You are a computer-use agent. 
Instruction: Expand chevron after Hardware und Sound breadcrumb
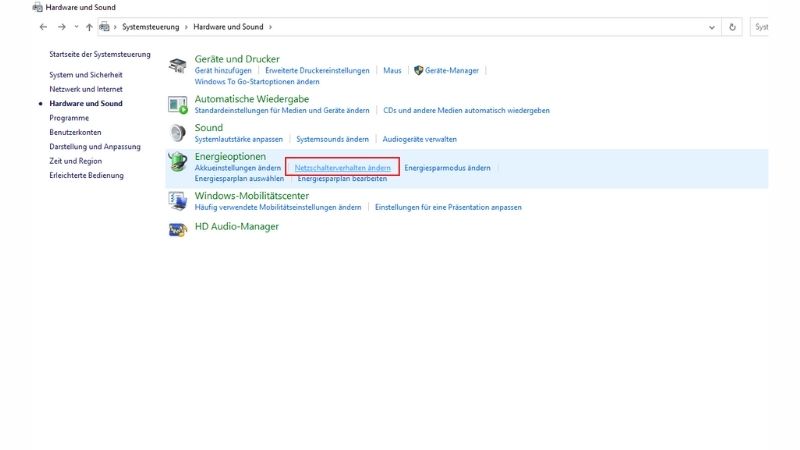pos(270,27)
